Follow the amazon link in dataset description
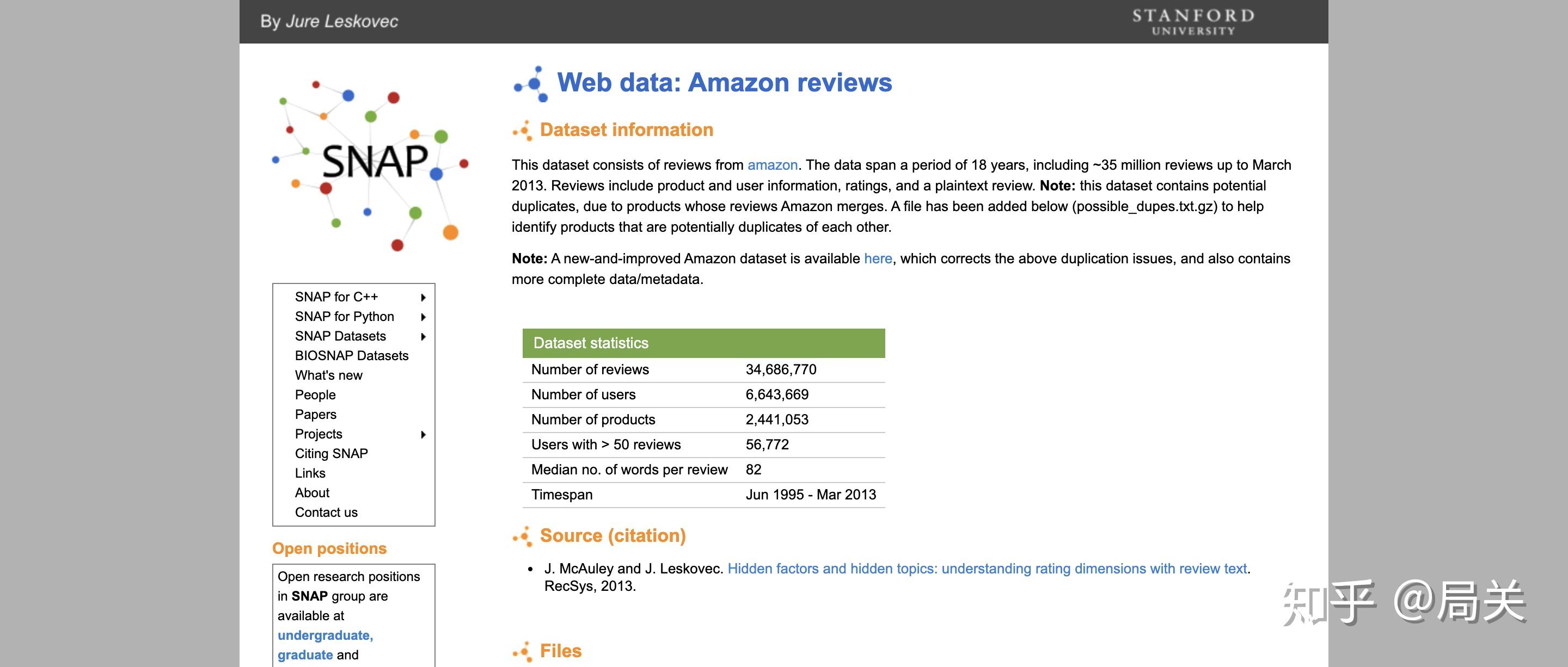This screenshot has width=1568, height=667. (x=772, y=165)
